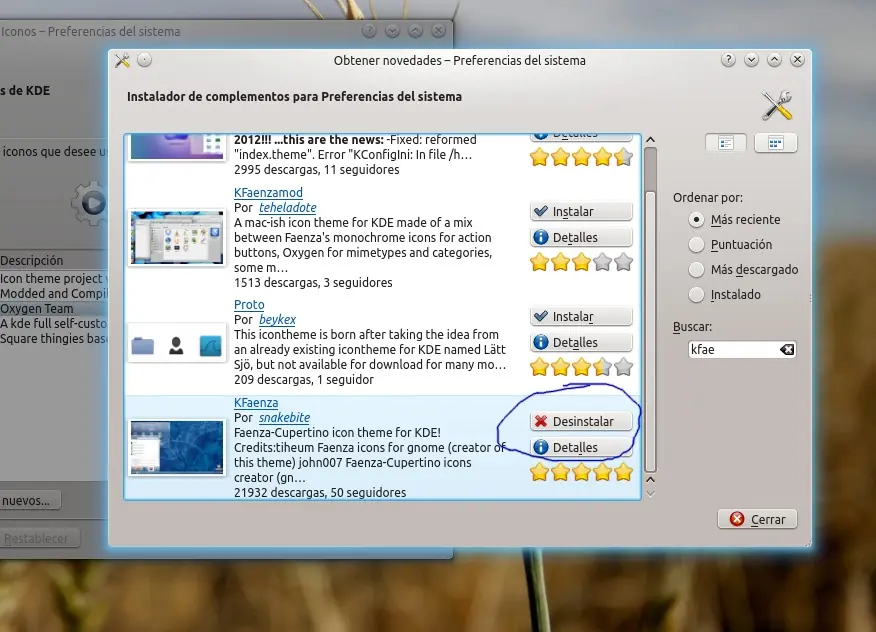
Task: Click the scrollbar up arrow
Action: tap(650, 140)
